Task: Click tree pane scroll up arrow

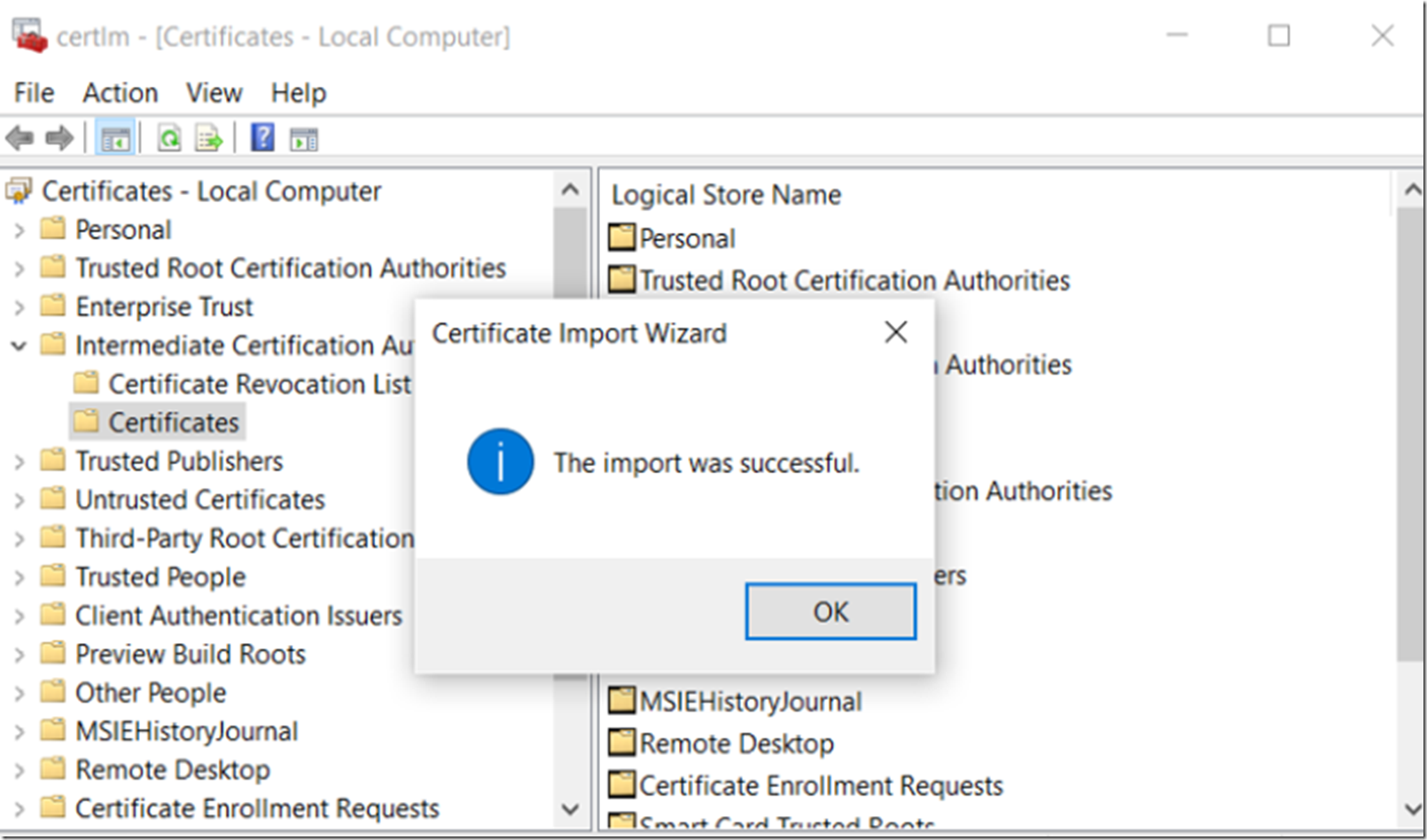Action: point(571,190)
